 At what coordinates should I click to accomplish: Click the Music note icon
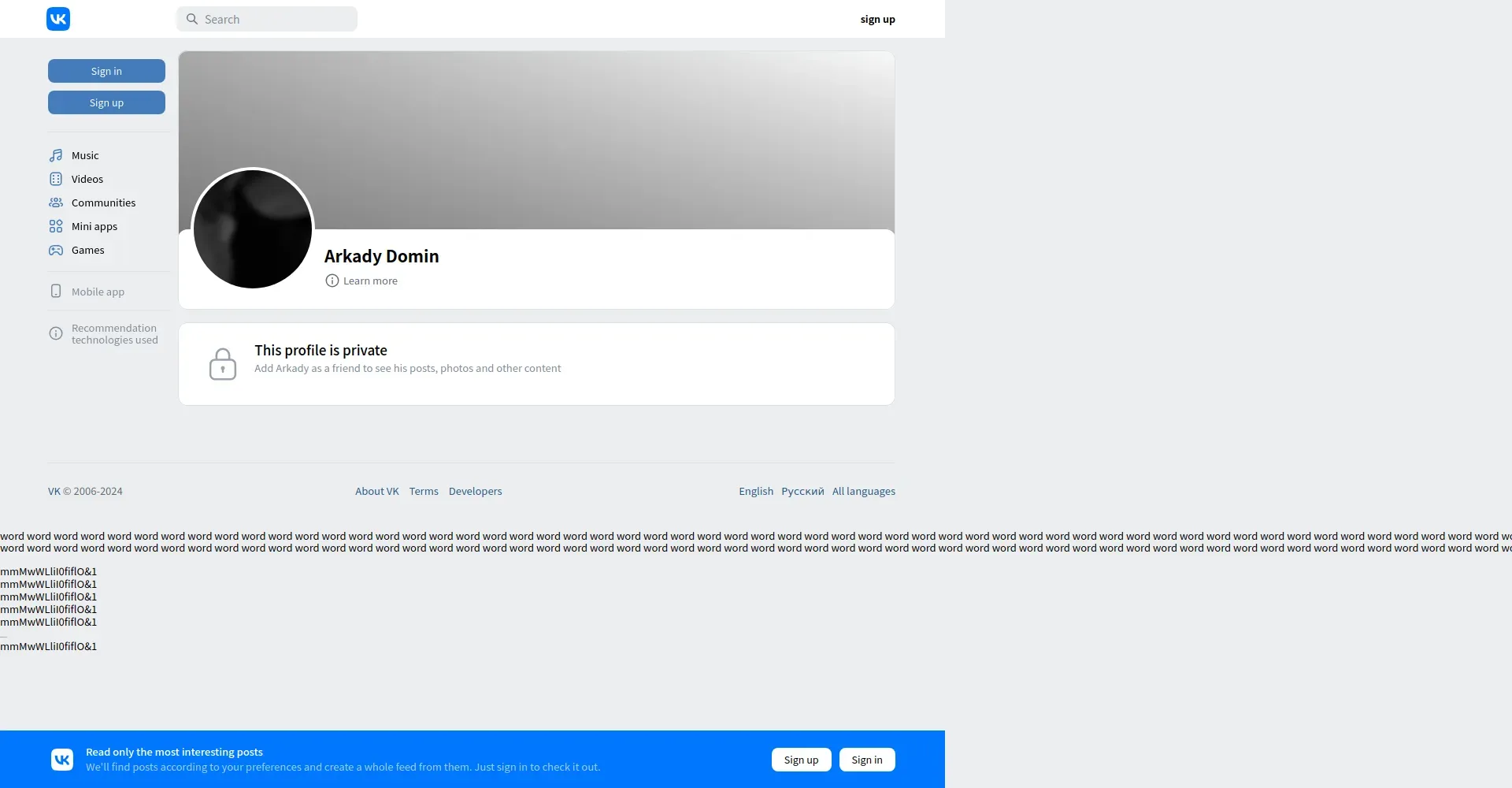(x=56, y=155)
